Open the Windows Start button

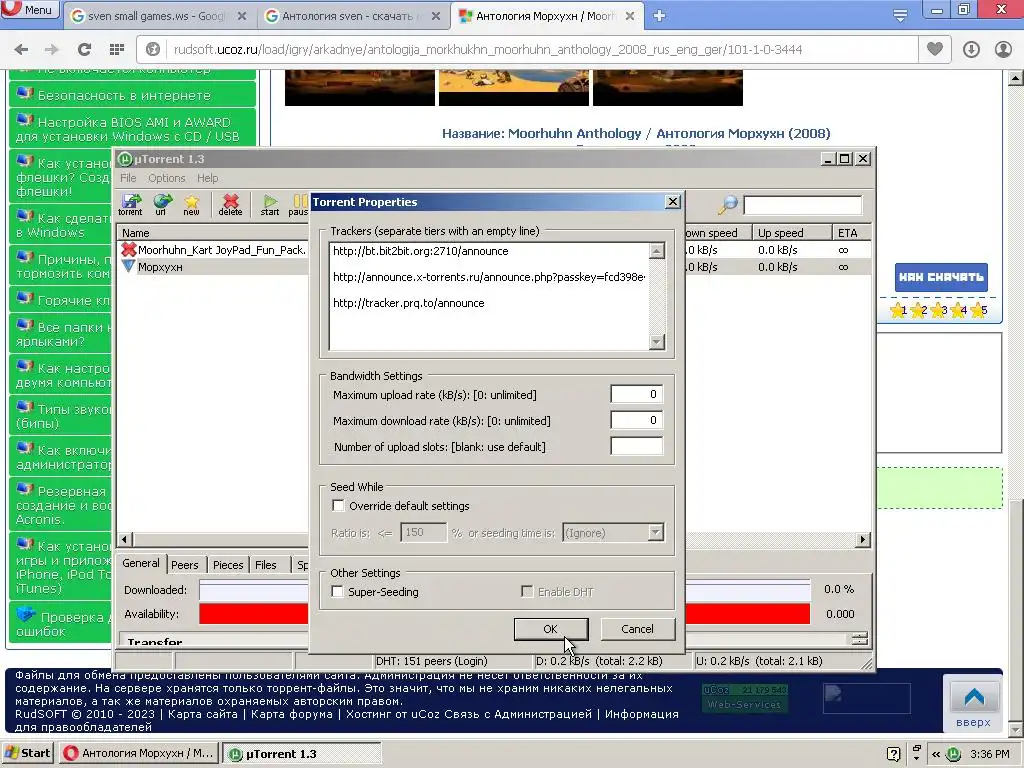(28, 753)
